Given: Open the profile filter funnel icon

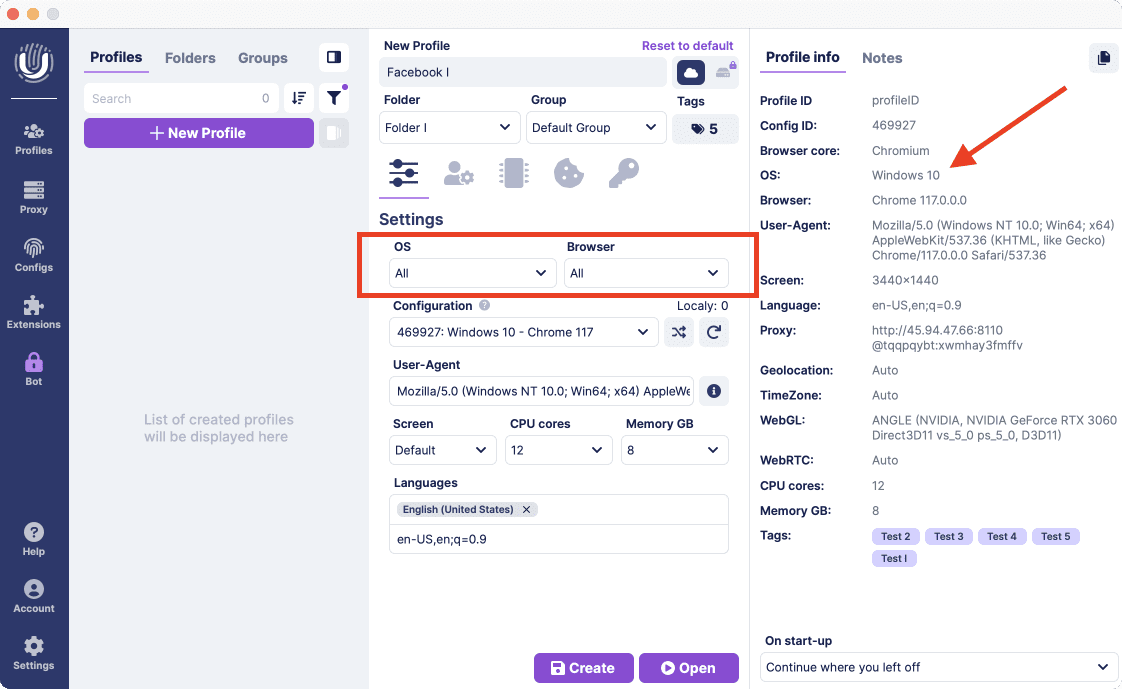Looking at the screenshot, I should (334, 98).
